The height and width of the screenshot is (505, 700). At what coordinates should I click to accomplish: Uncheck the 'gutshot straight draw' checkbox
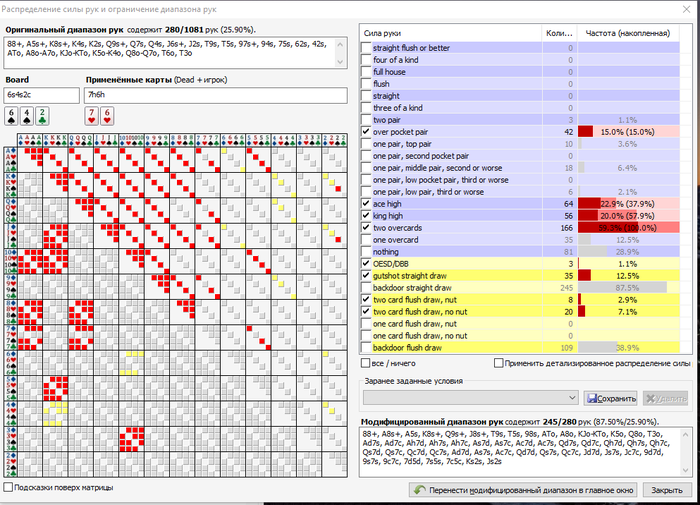366,275
